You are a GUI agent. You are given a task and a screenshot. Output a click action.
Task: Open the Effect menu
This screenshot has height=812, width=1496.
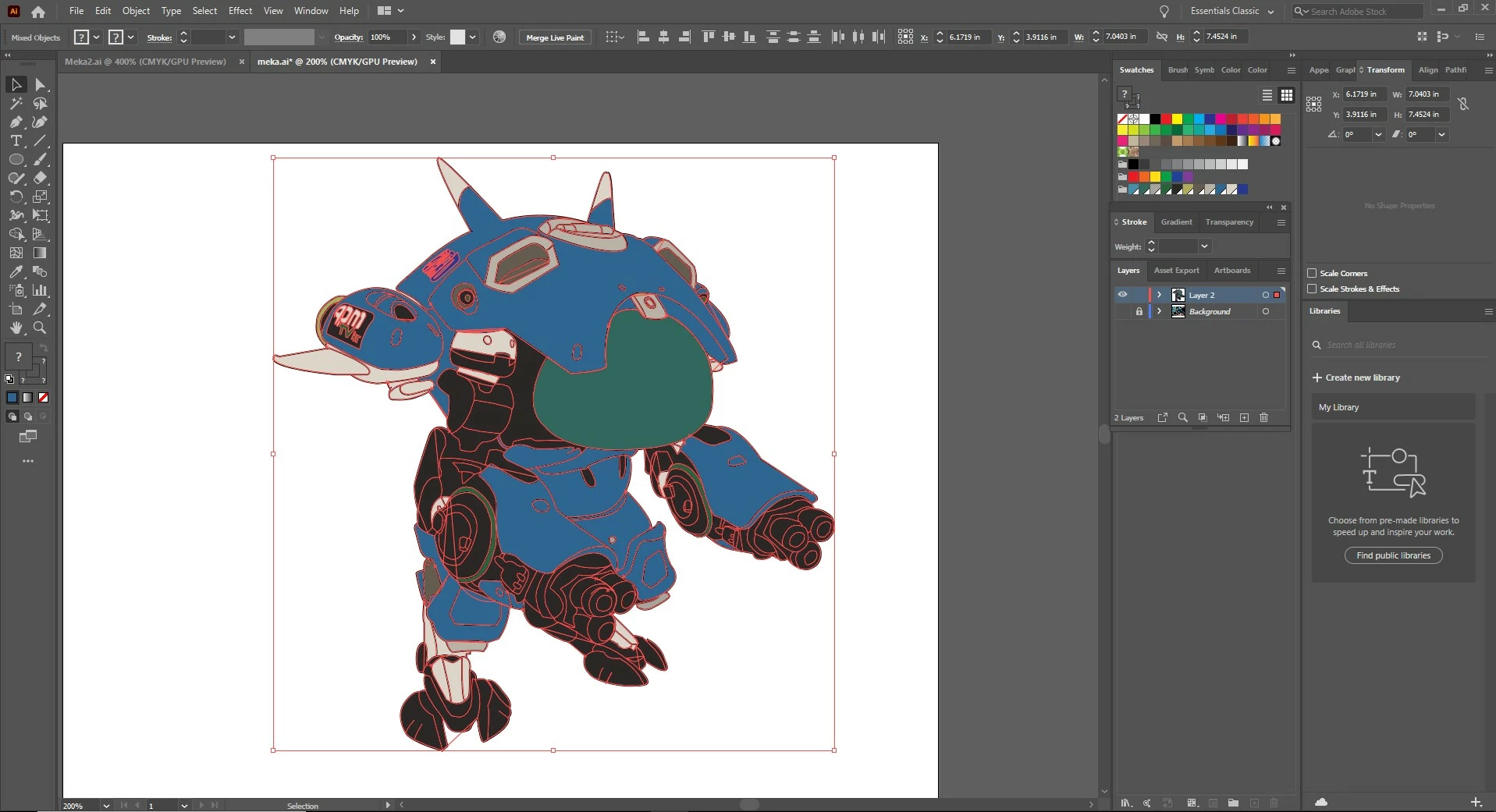click(240, 11)
